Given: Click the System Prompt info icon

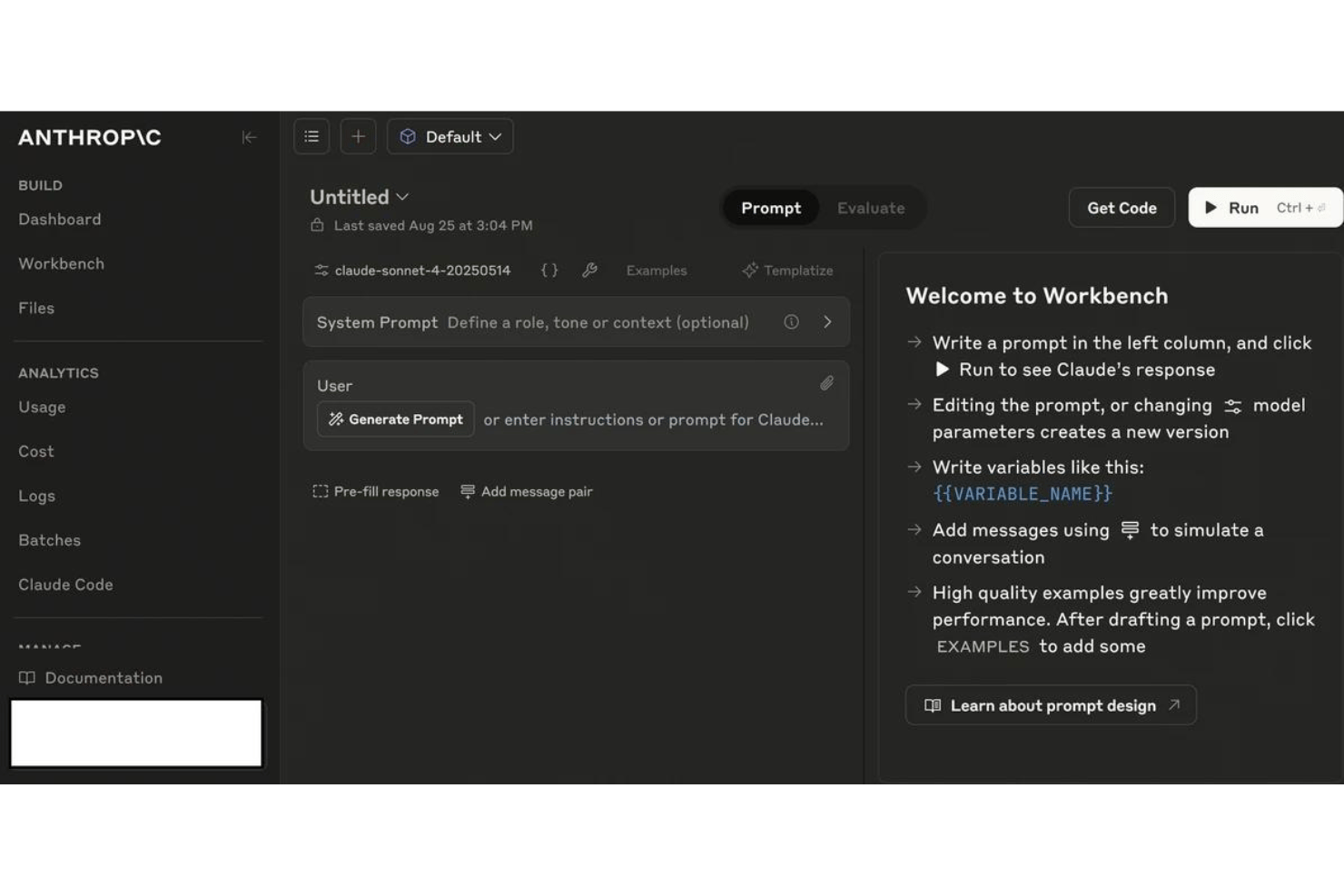Looking at the screenshot, I should [791, 322].
